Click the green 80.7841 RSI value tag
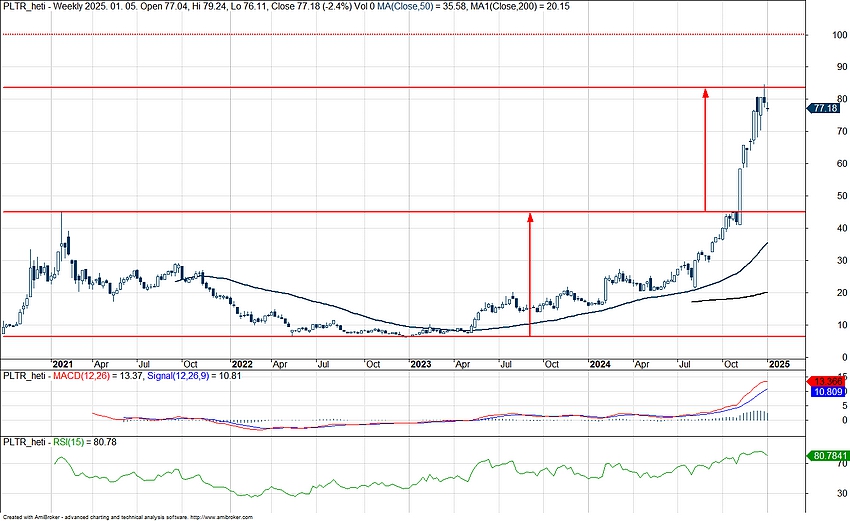 pos(826,456)
